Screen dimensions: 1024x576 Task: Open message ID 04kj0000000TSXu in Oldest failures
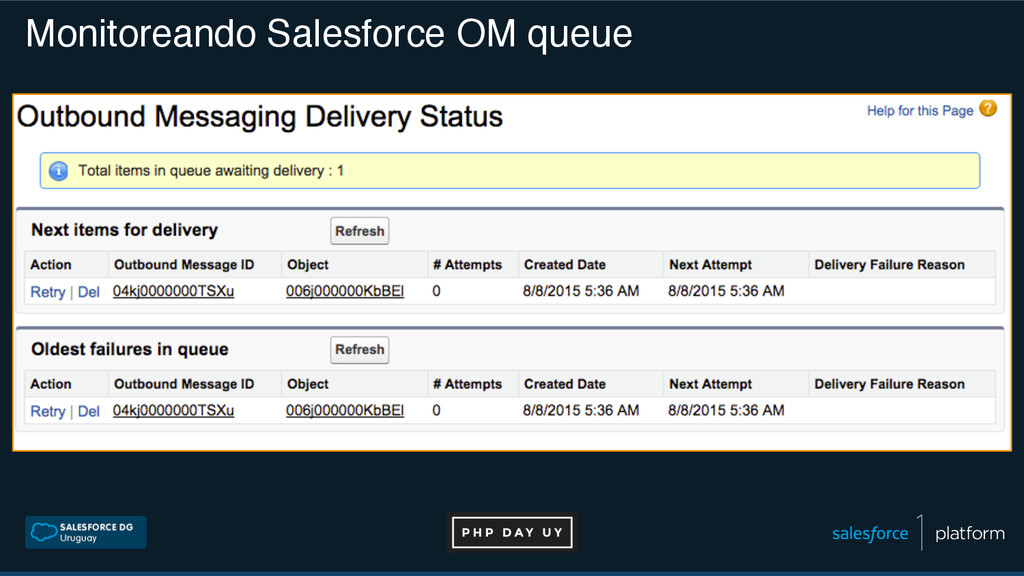173,411
